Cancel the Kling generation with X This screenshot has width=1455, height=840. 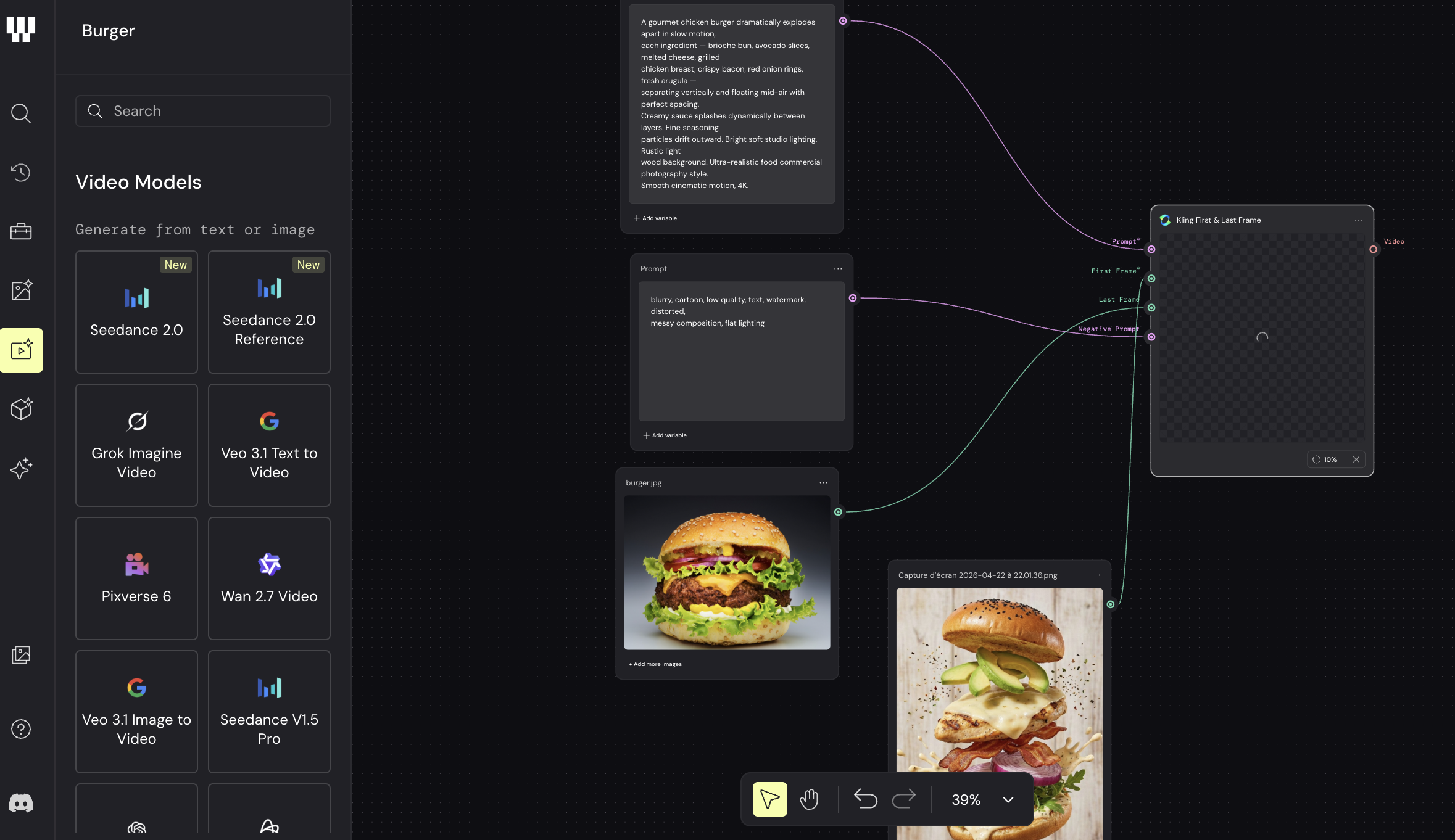[1356, 459]
